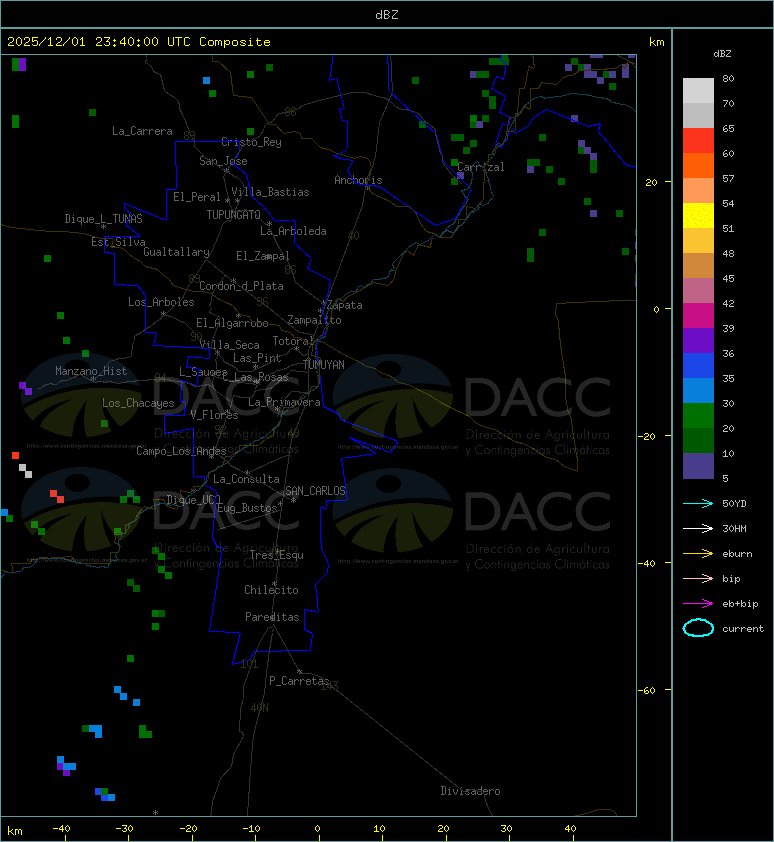Click the Tres_Esqu place label
The width and height of the screenshot is (774, 842).
click(277, 555)
